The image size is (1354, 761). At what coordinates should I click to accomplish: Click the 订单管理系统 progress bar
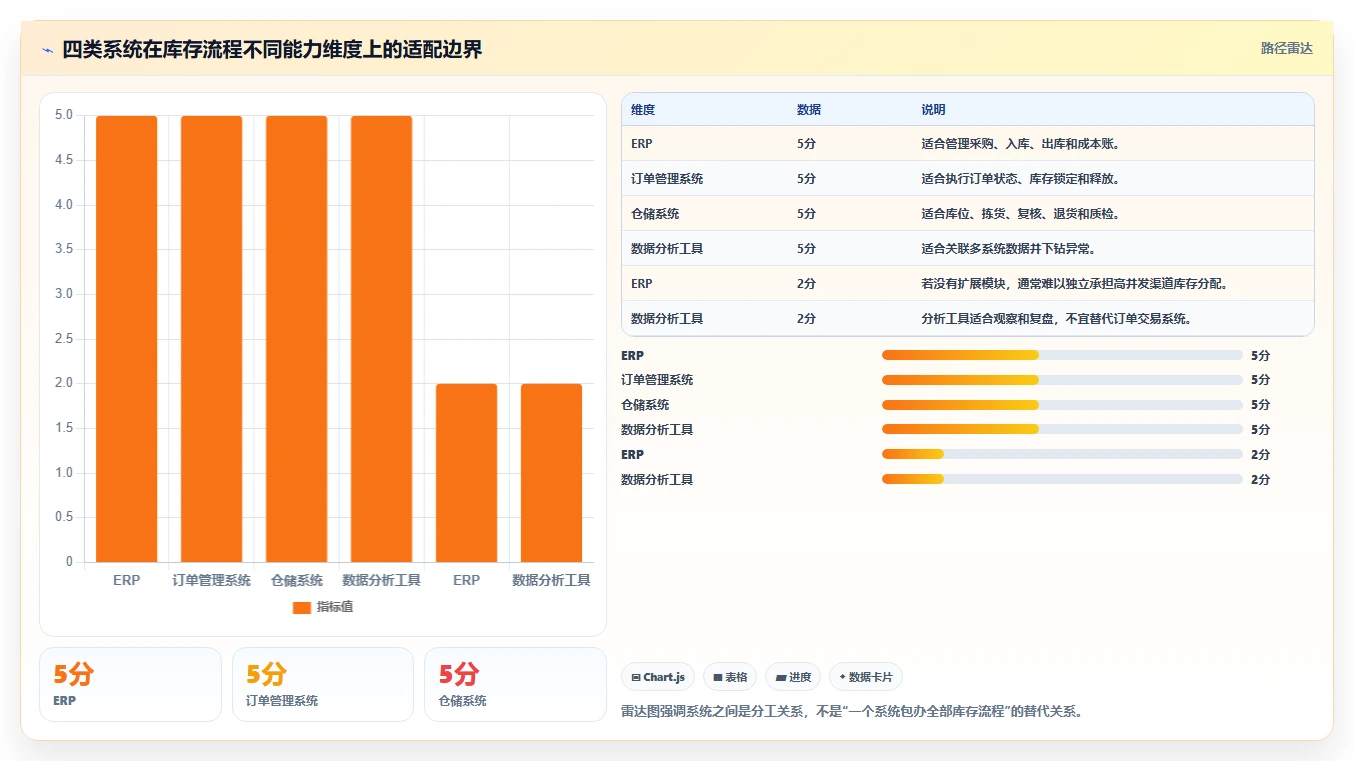pyautogui.click(x=1062, y=380)
